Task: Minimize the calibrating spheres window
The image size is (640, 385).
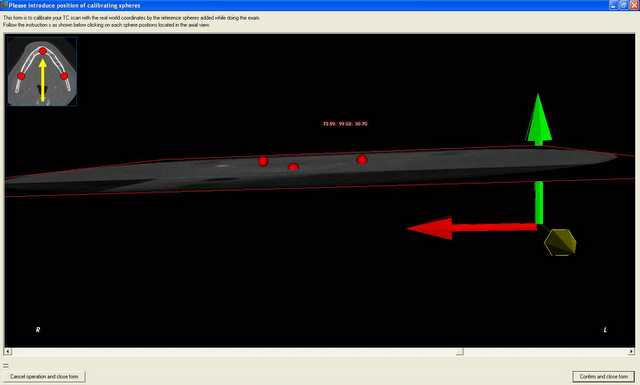Action: point(614,5)
